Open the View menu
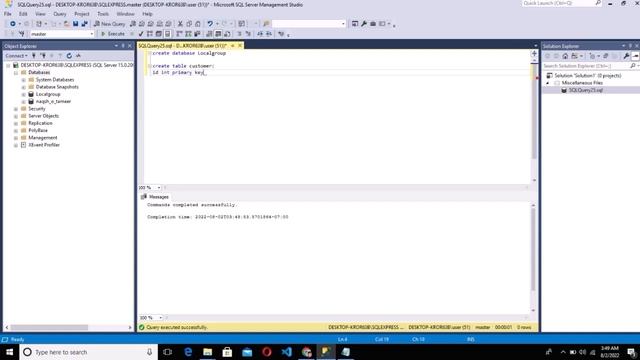Viewport: 640px width, 360px height. click(40, 14)
